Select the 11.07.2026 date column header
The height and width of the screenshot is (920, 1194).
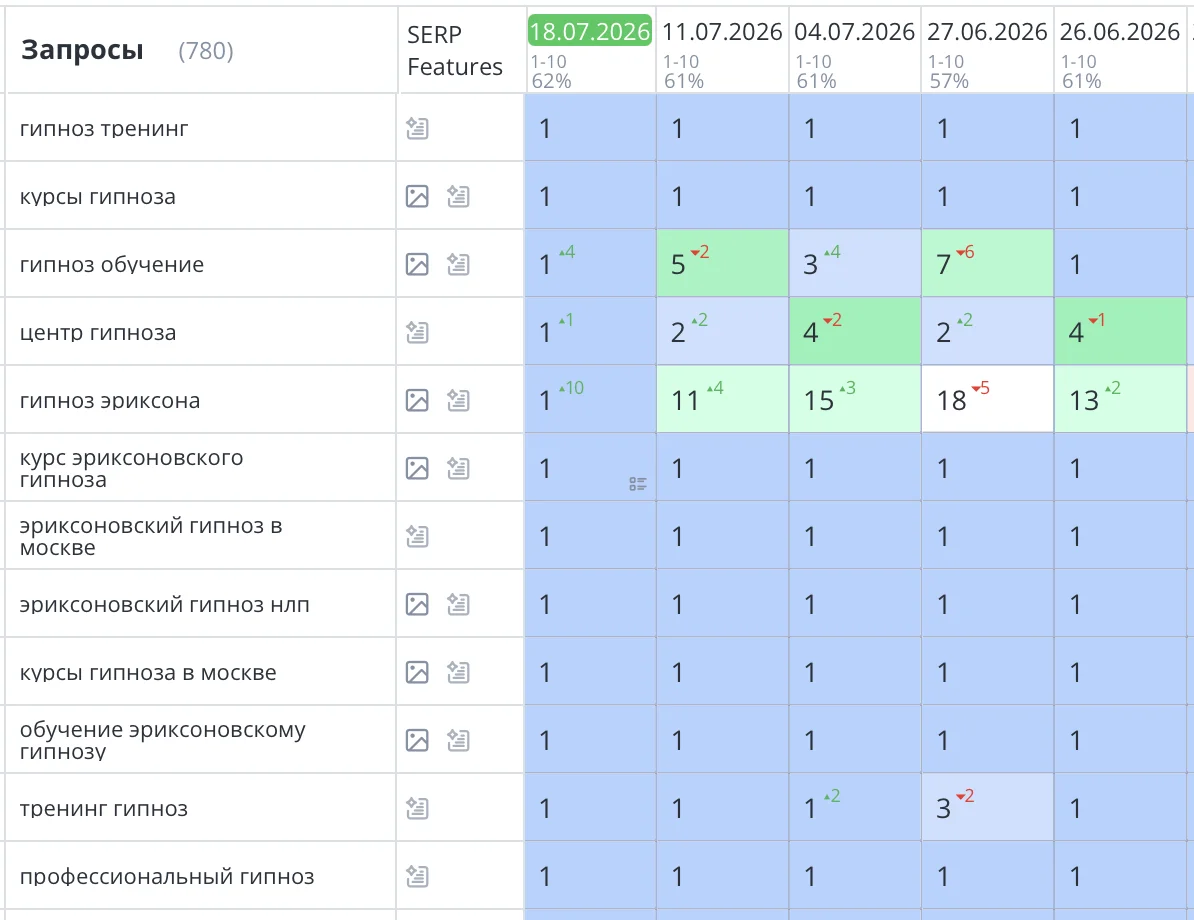pos(722,32)
